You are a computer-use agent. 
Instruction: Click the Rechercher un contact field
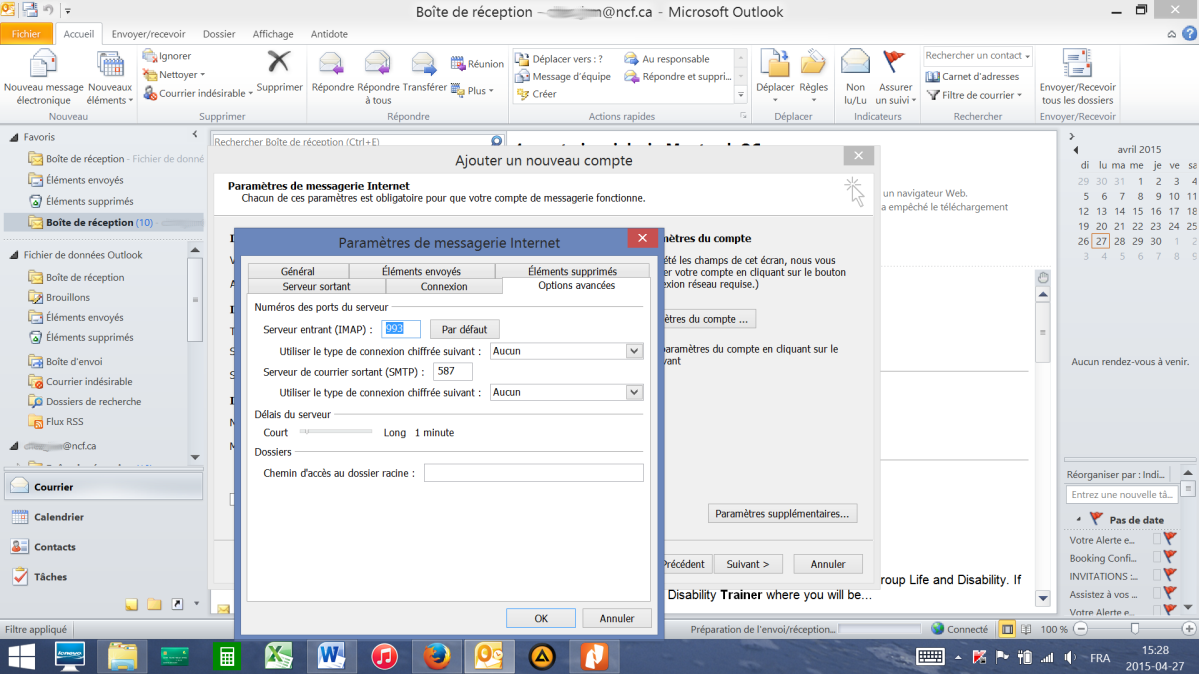coord(977,56)
